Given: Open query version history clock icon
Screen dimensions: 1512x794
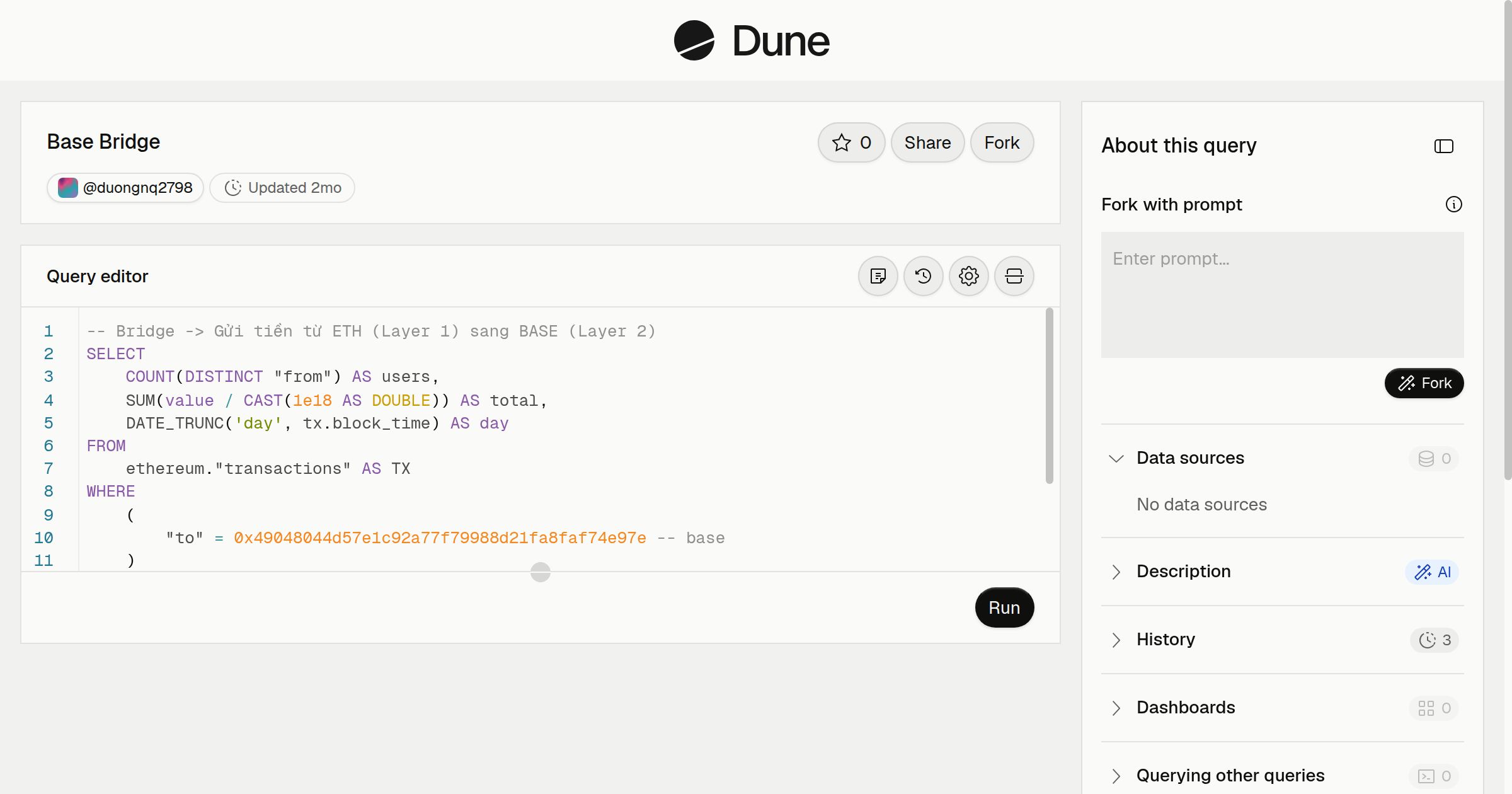Looking at the screenshot, I should pos(923,276).
